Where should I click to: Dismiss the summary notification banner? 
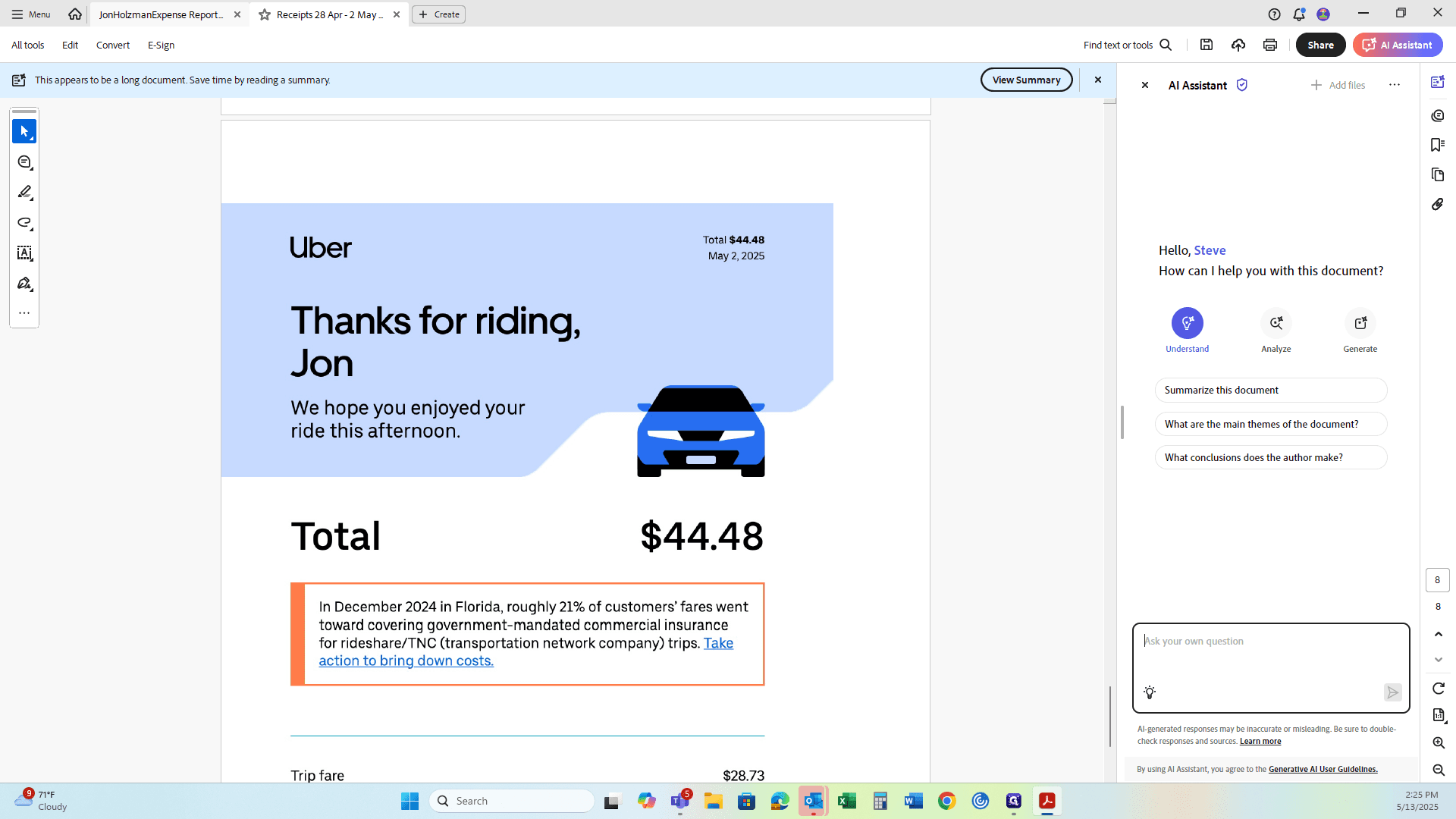1097,80
